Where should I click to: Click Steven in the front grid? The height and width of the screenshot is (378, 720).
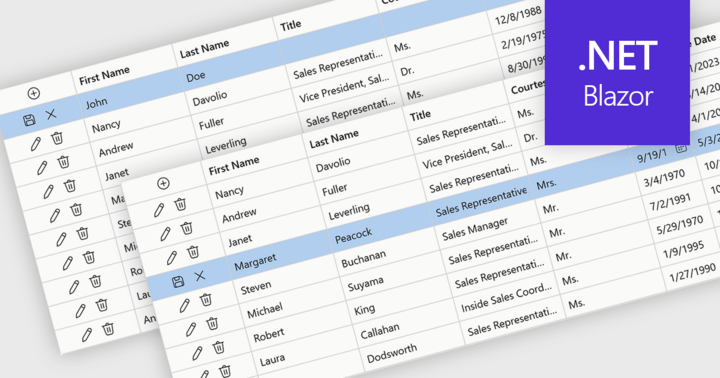[x=256, y=288]
